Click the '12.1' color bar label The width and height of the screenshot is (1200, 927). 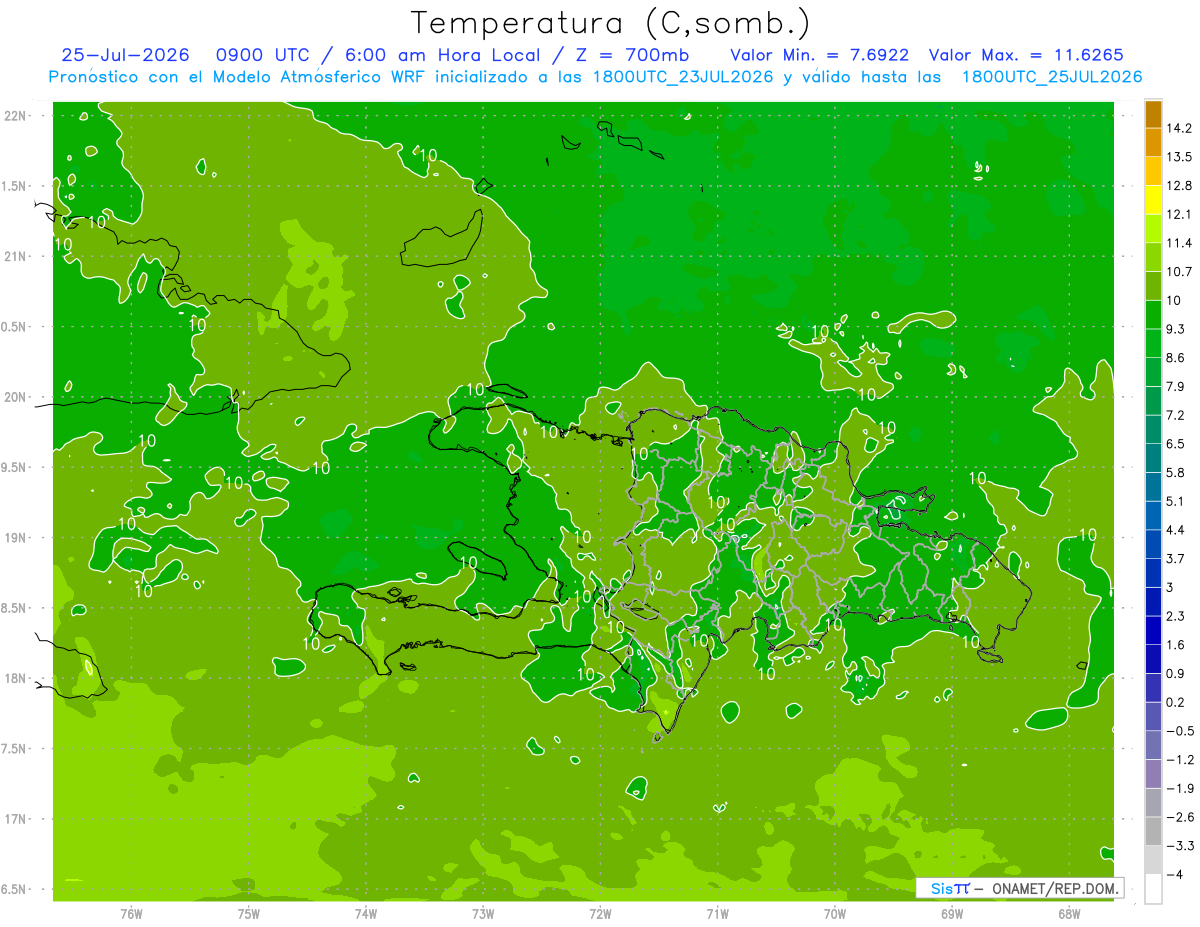point(1181,214)
